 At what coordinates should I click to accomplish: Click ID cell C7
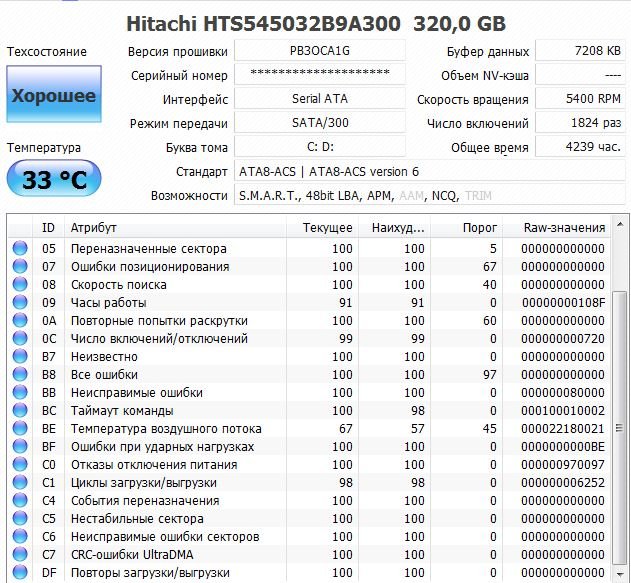click(49, 554)
